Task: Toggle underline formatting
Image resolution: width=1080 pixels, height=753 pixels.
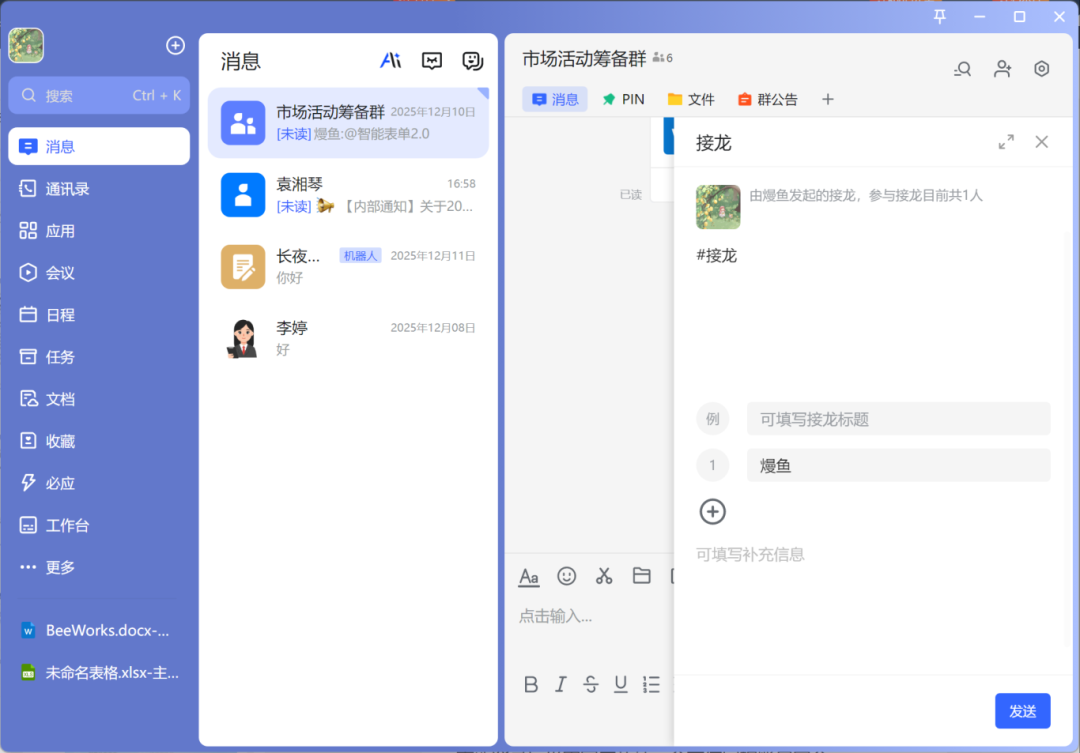Action: pyautogui.click(x=621, y=684)
